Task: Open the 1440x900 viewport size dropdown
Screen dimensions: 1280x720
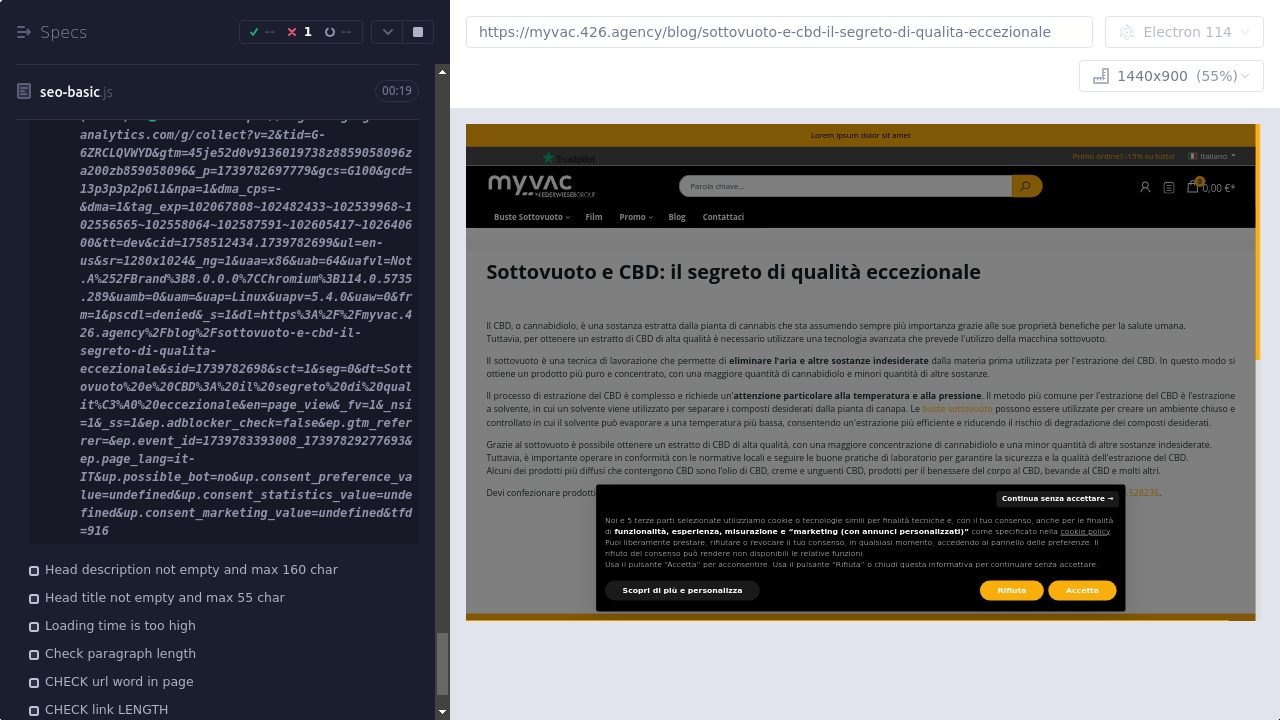Action: coord(1171,76)
